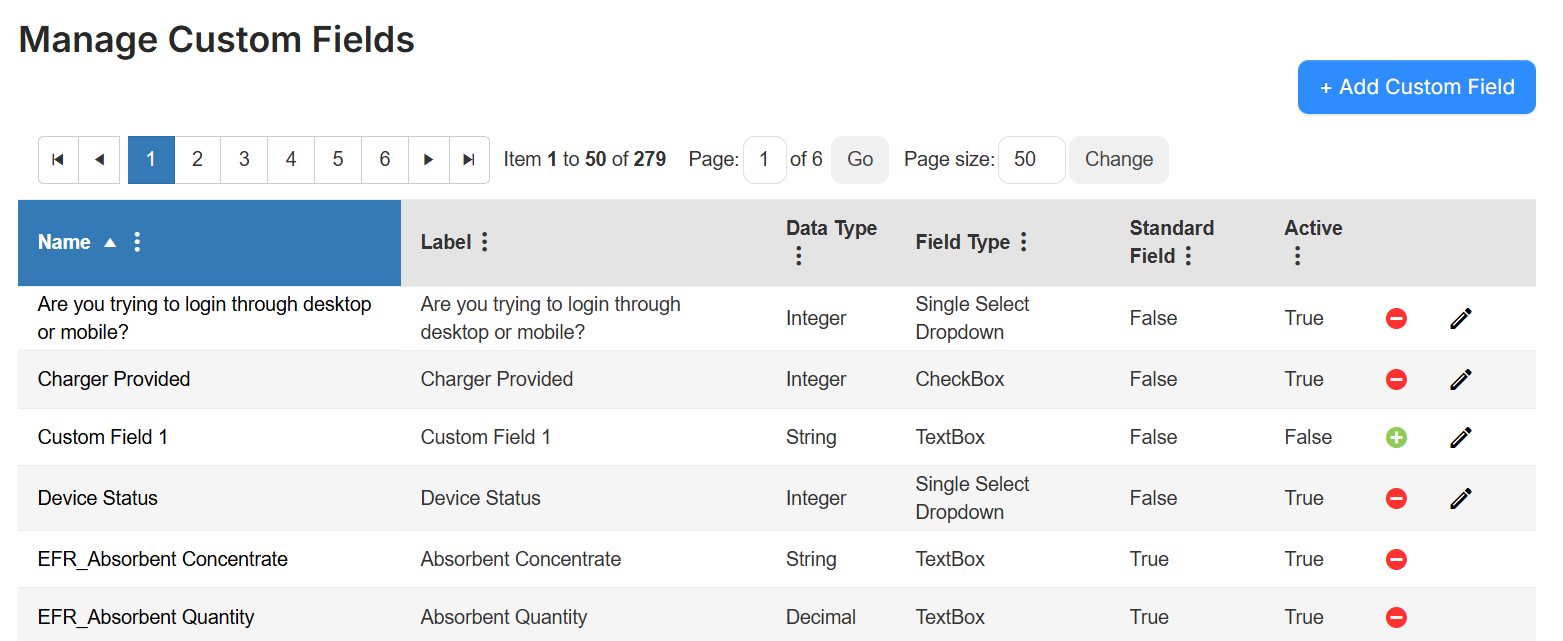Go to the previous page arrow icon

click(99, 159)
